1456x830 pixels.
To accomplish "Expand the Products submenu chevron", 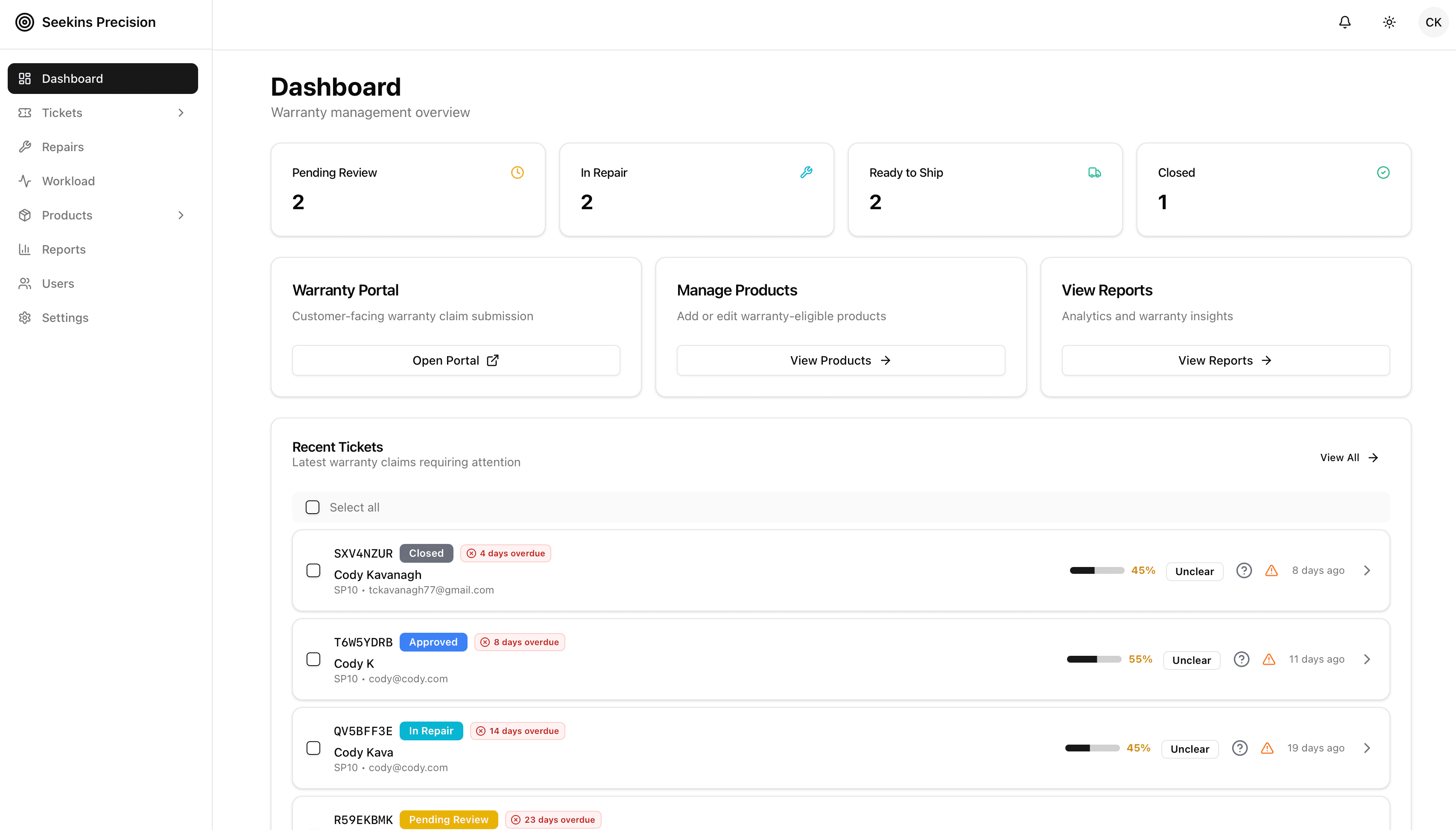I will tap(181, 216).
